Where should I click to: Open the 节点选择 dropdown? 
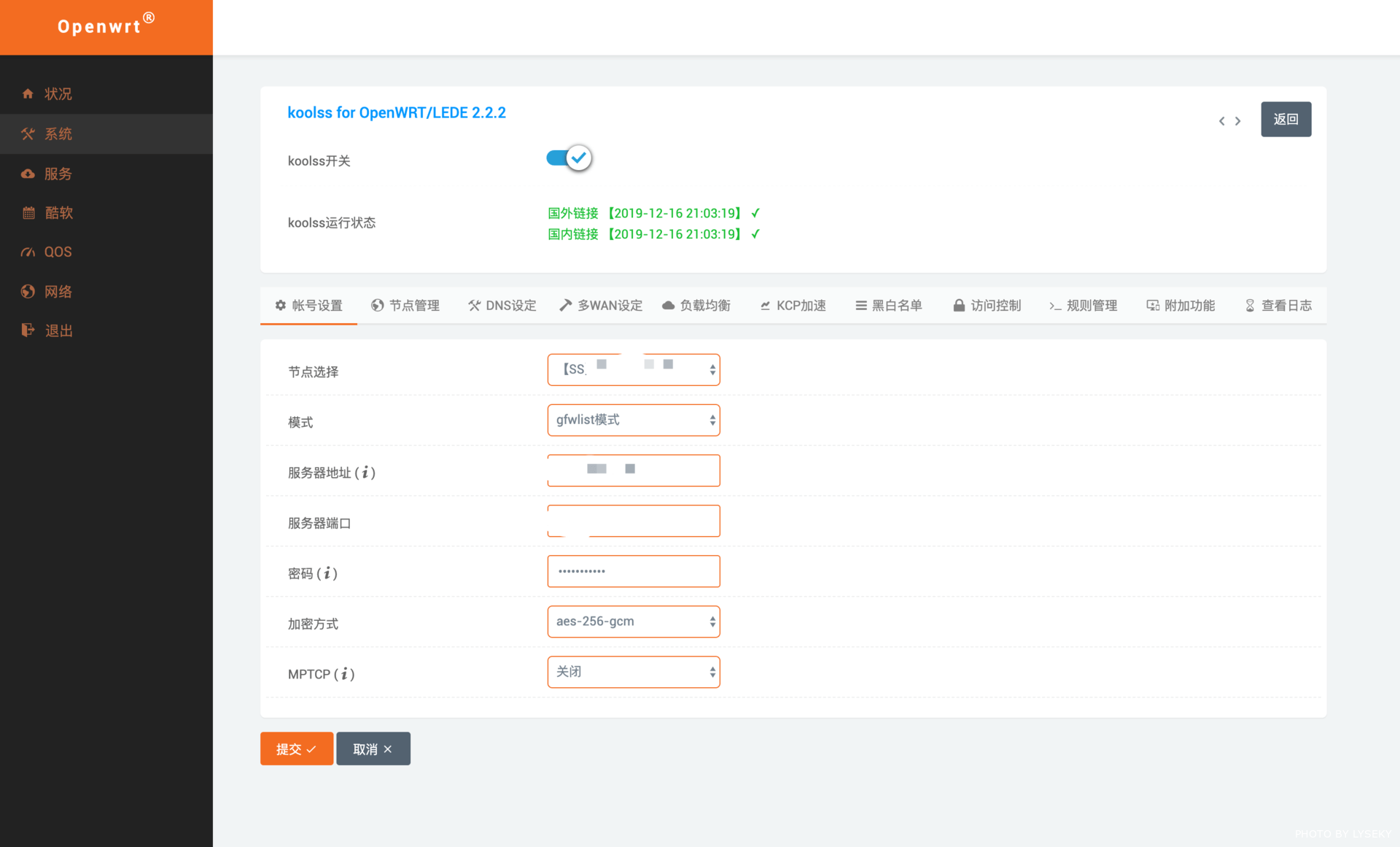pos(634,370)
